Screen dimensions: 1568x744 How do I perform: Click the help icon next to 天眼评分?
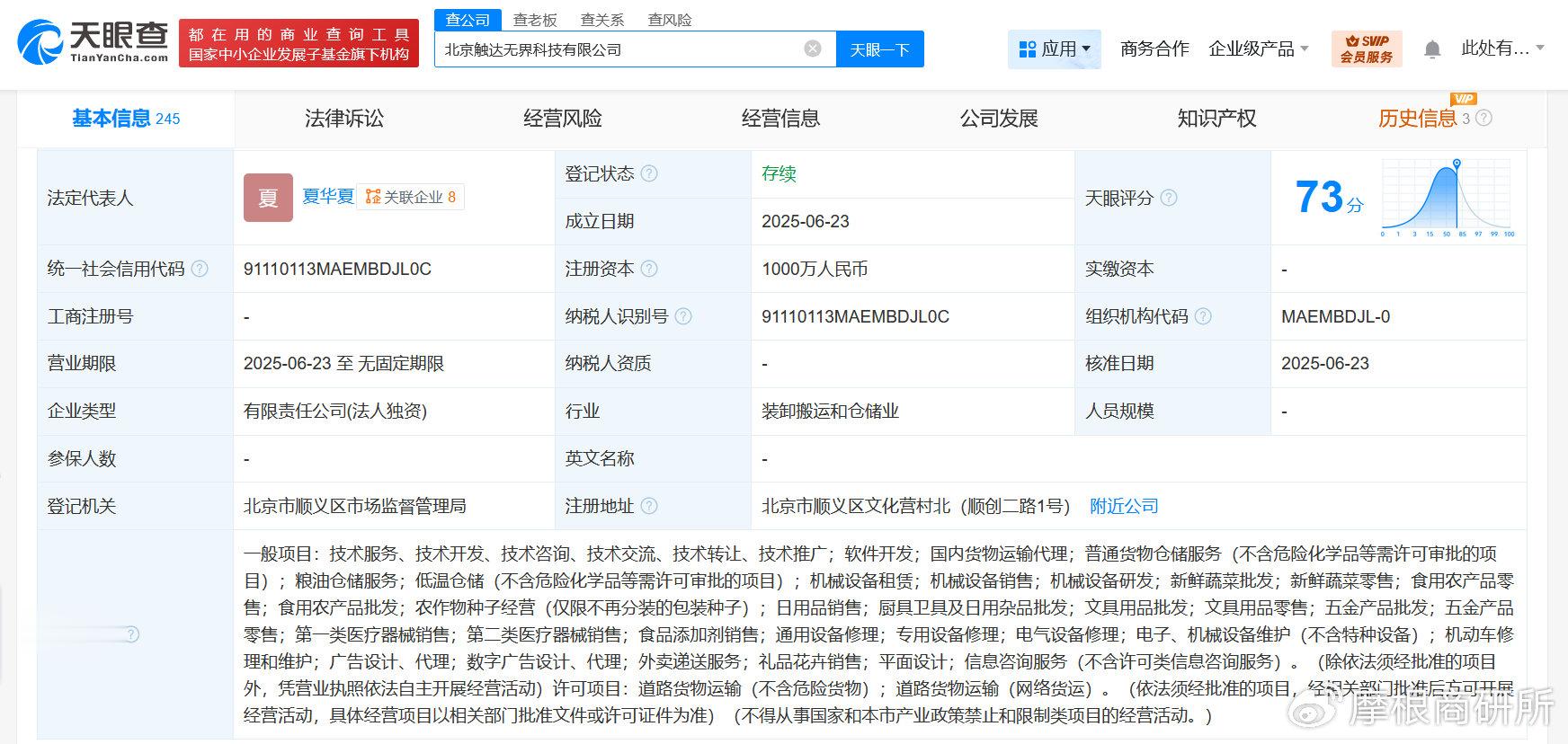pos(1168,198)
